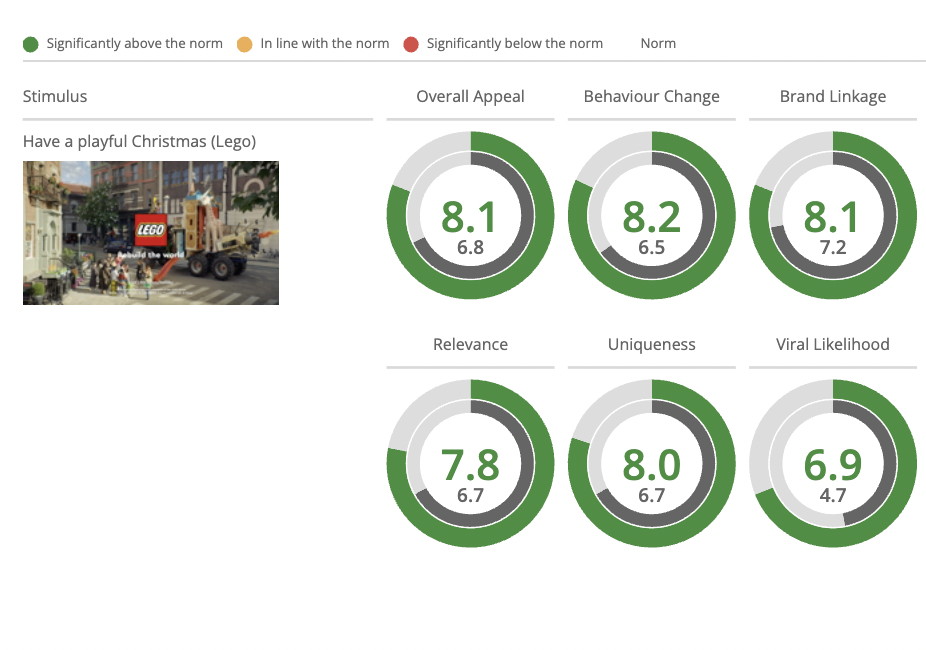Image resolution: width=926 pixels, height=650 pixels.
Task: Select the 'Norm' legend label
Action: coord(658,44)
